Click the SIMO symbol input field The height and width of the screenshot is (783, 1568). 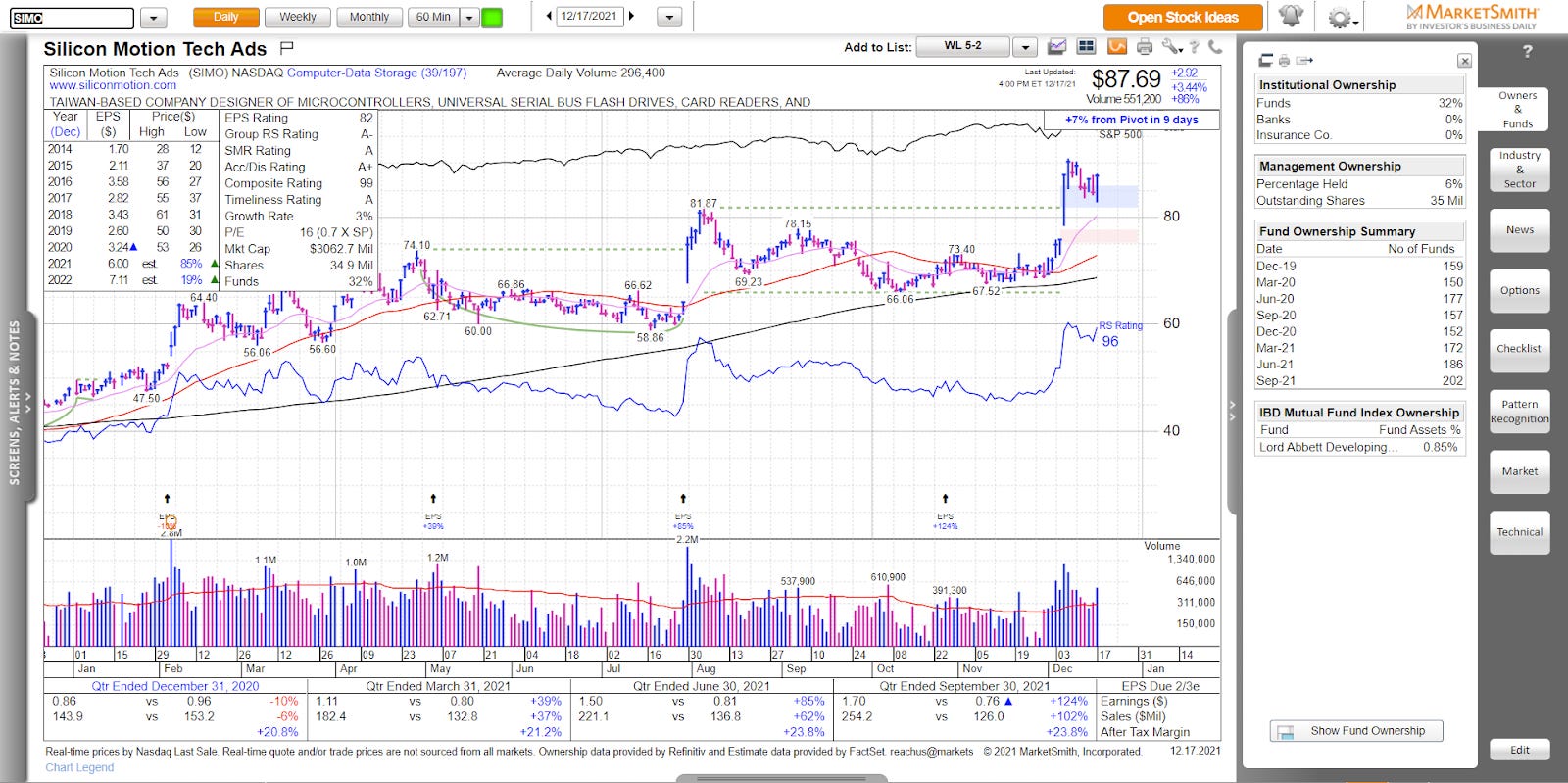pos(73,18)
